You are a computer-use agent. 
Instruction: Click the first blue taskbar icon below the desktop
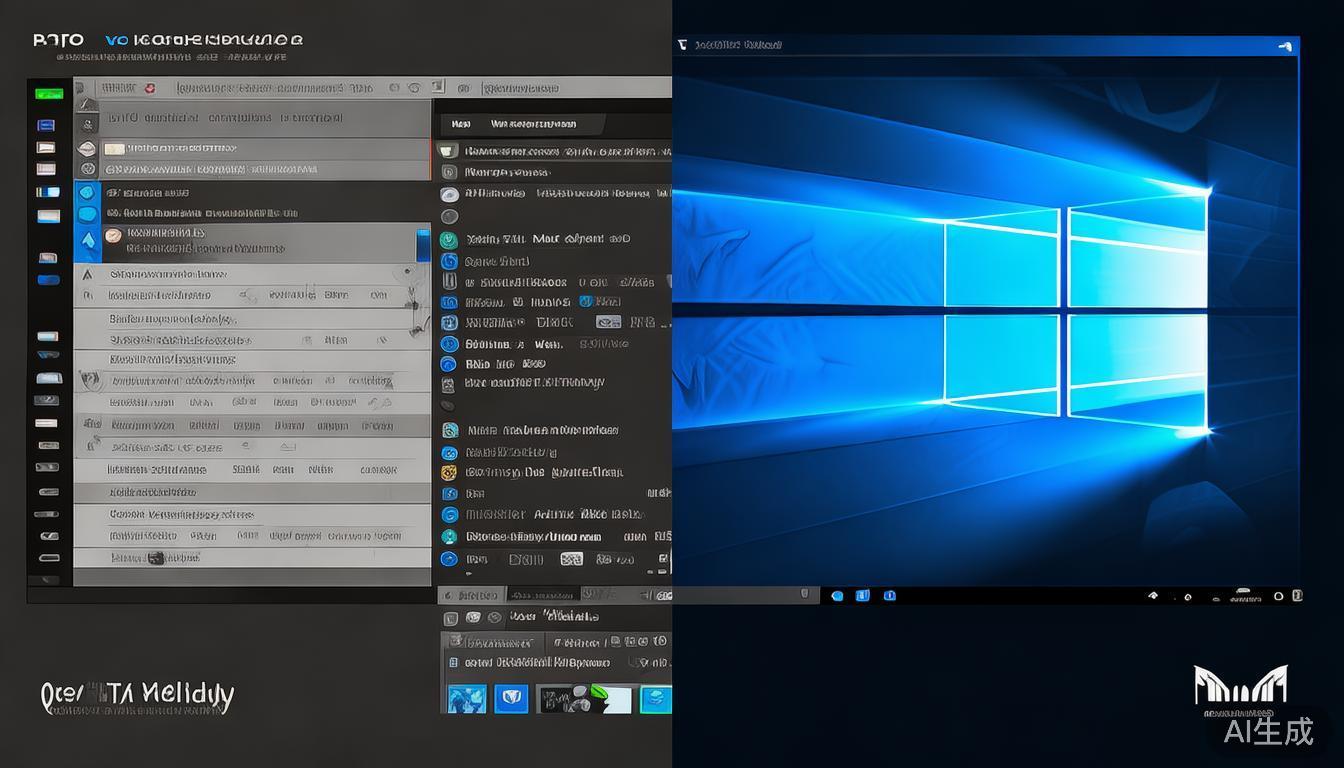click(x=837, y=596)
